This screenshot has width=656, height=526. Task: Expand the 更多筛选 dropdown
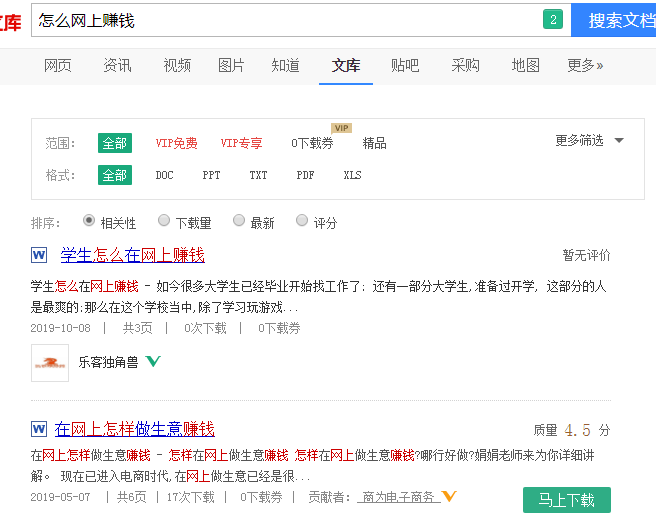[x=589, y=141]
